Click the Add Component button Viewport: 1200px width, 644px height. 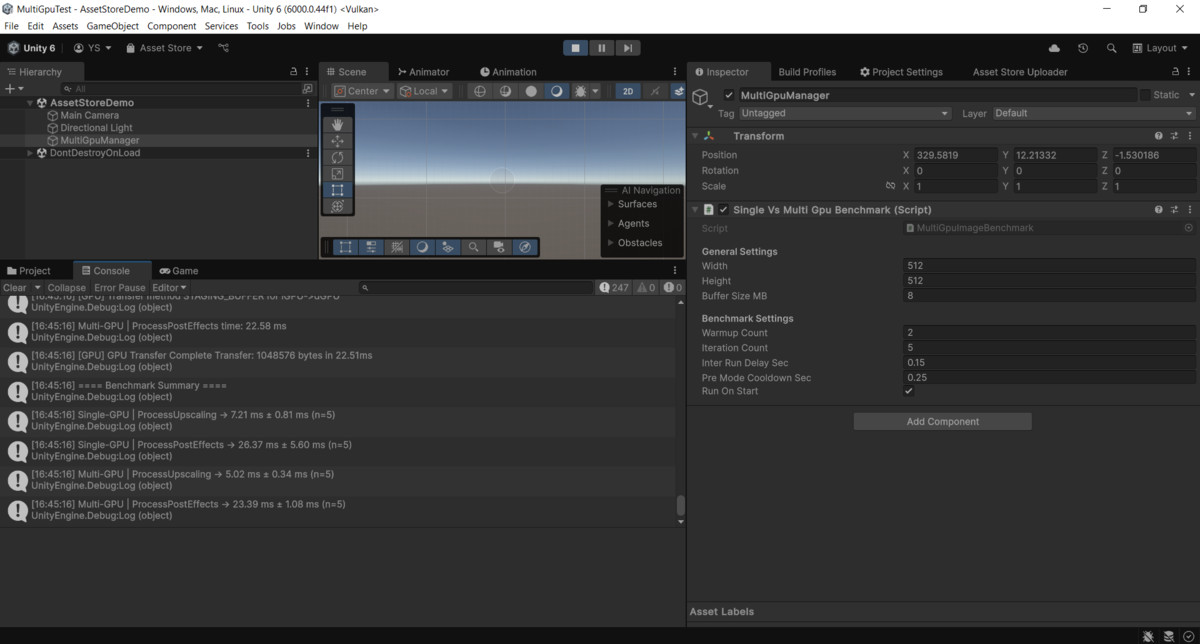pyautogui.click(x=942, y=422)
